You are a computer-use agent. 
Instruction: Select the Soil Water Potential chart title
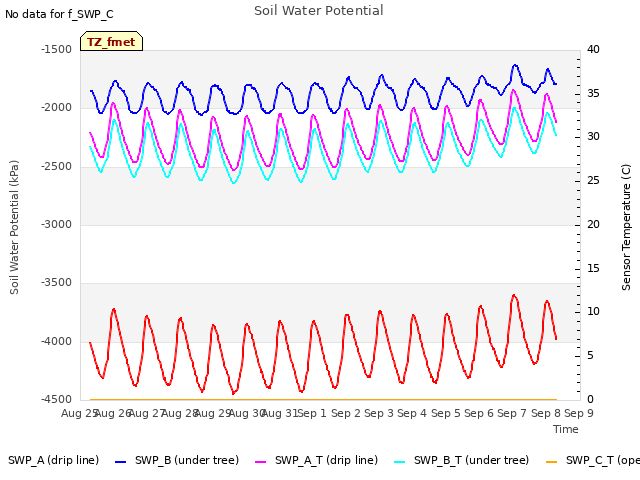click(319, 11)
